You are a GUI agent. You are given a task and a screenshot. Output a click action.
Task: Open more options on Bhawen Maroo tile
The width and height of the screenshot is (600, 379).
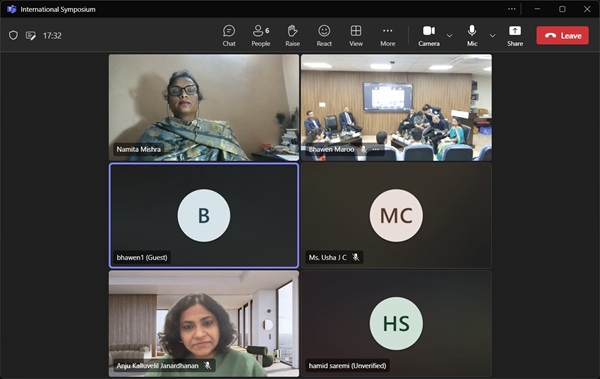point(376,149)
